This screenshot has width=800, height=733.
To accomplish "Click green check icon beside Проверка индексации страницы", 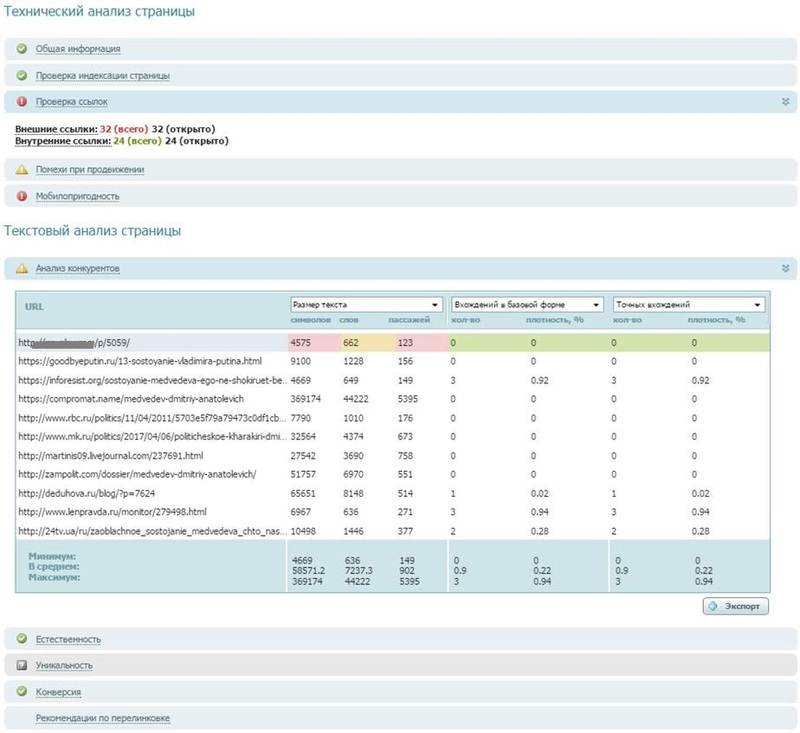I will tap(21, 75).
